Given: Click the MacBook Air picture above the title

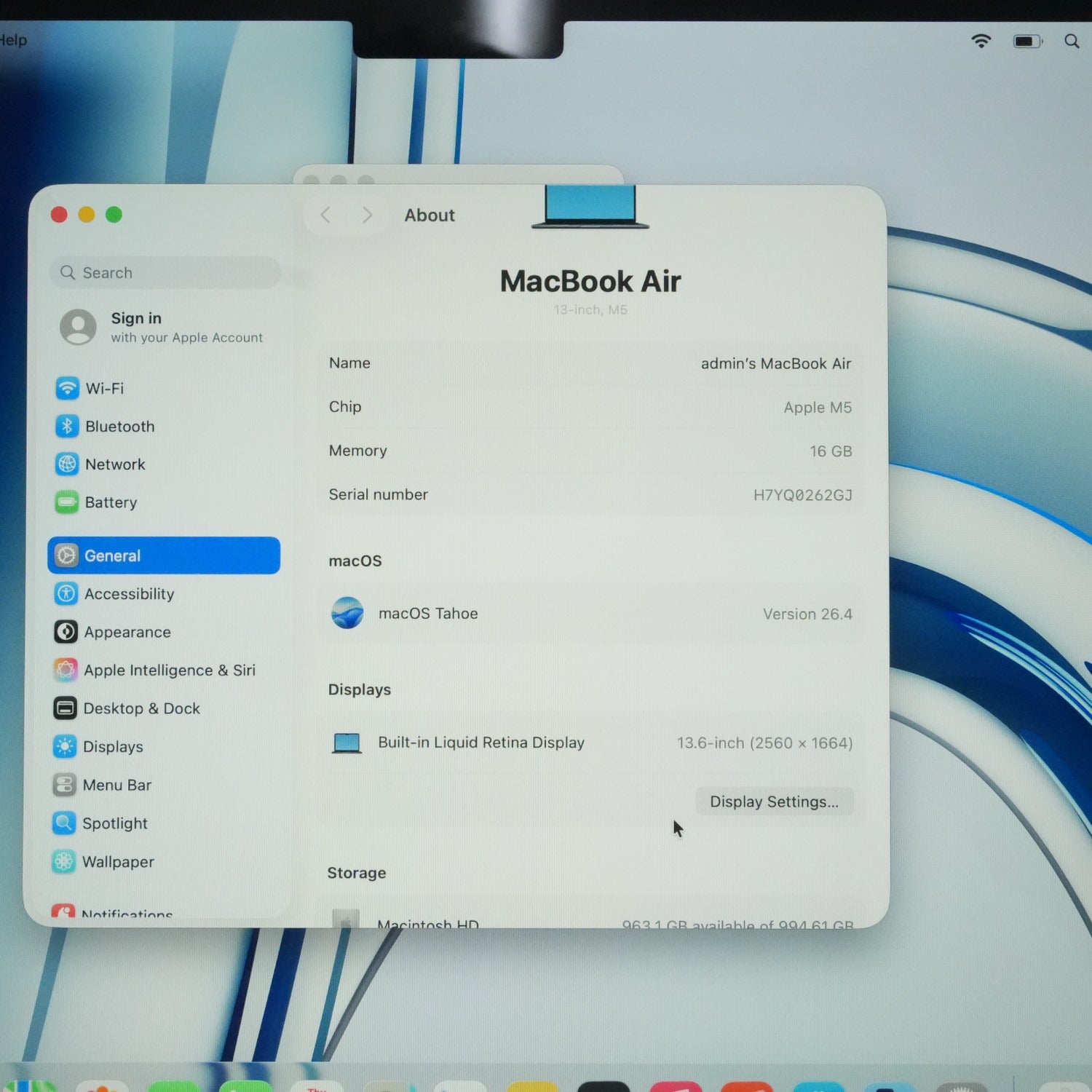Looking at the screenshot, I should click(590, 207).
